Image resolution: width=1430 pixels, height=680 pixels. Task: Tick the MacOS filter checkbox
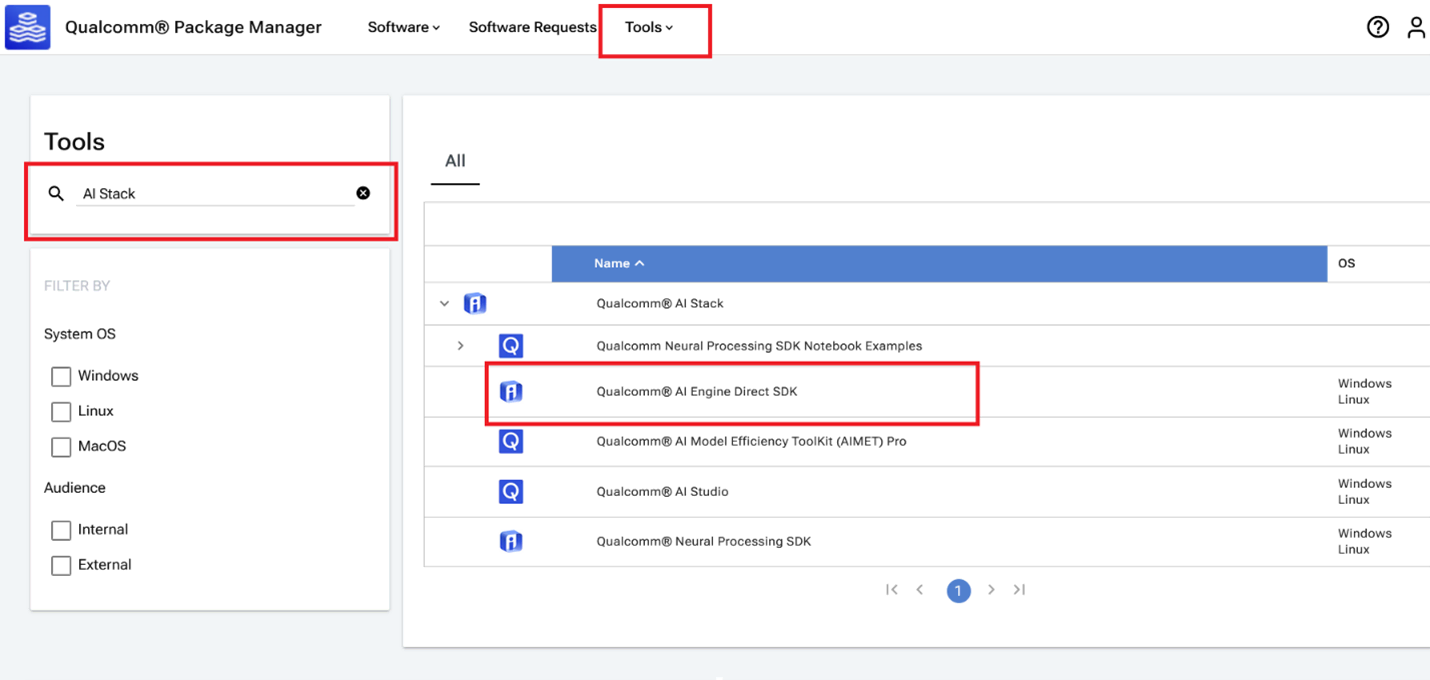[61, 446]
